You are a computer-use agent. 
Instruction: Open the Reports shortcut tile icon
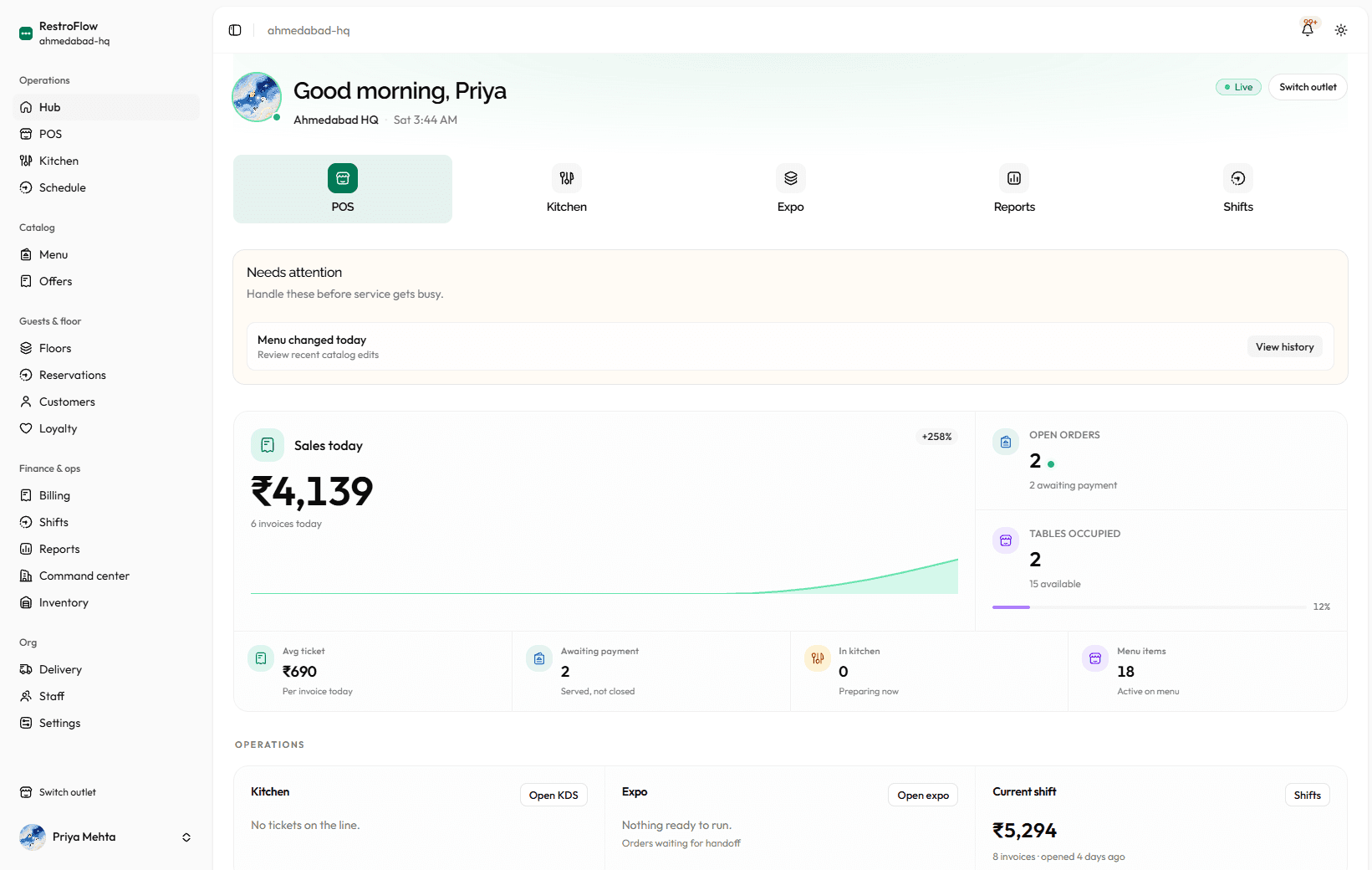[x=1014, y=178]
